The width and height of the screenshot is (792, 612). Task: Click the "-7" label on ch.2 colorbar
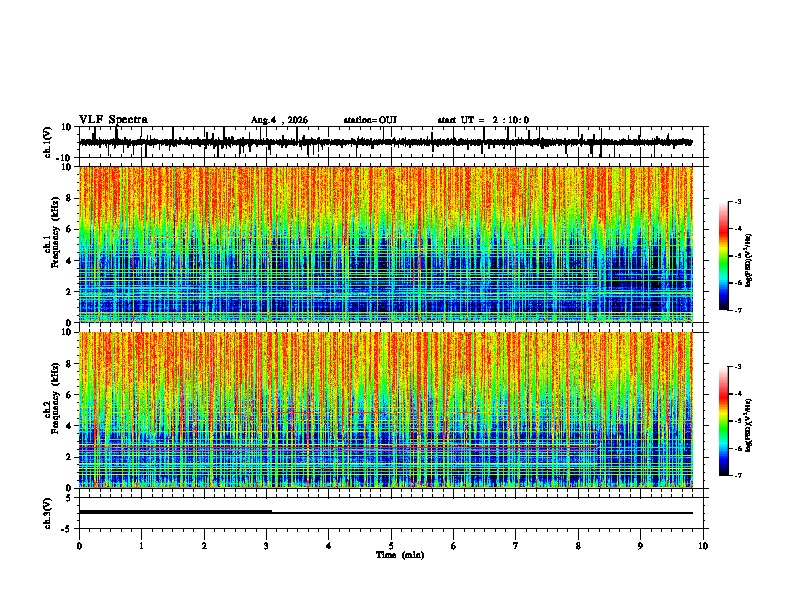click(x=737, y=475)
